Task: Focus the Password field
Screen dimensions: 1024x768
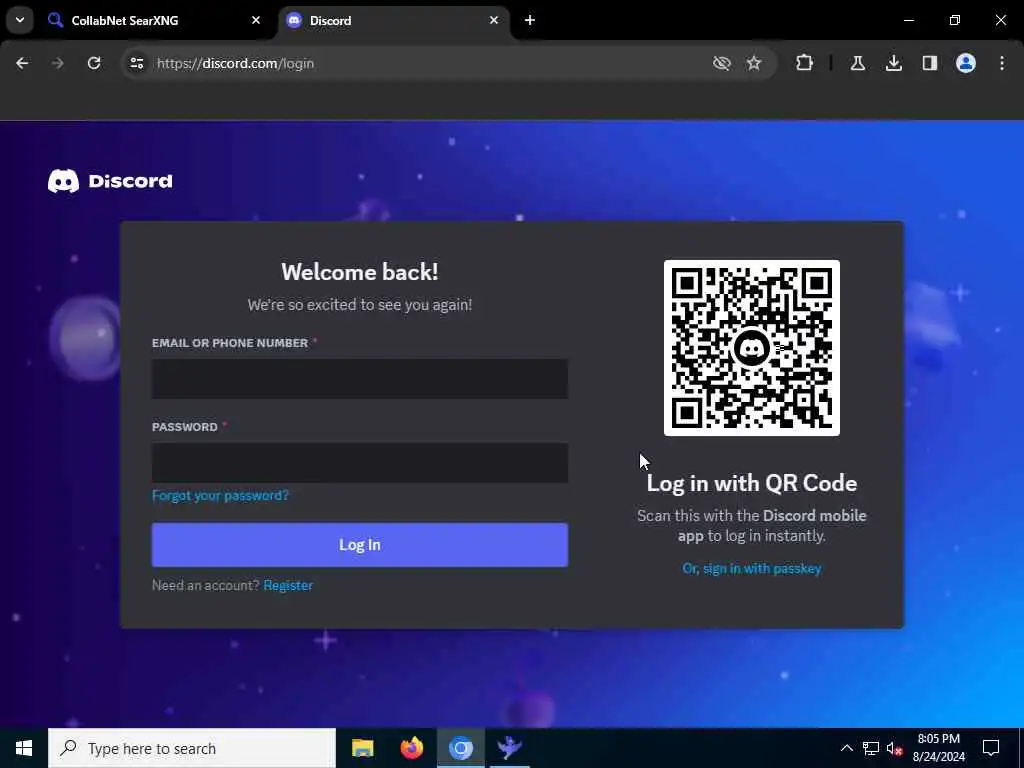Action: pos(360,463)
